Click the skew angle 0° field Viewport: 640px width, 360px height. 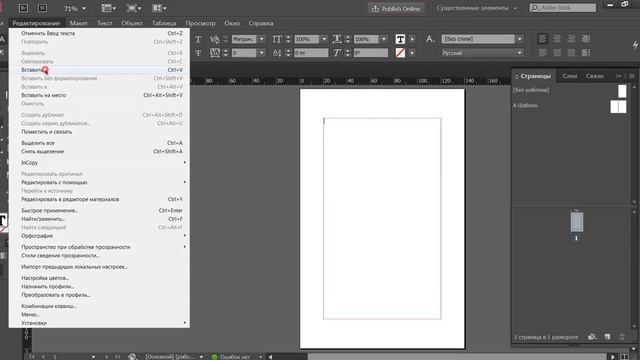click(x=371, y=53)
